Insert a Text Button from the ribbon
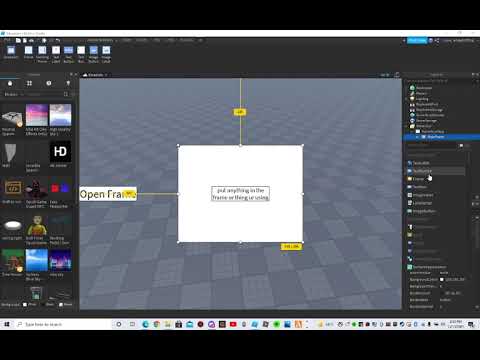480x360 pixels. click(x=68, y=54)
